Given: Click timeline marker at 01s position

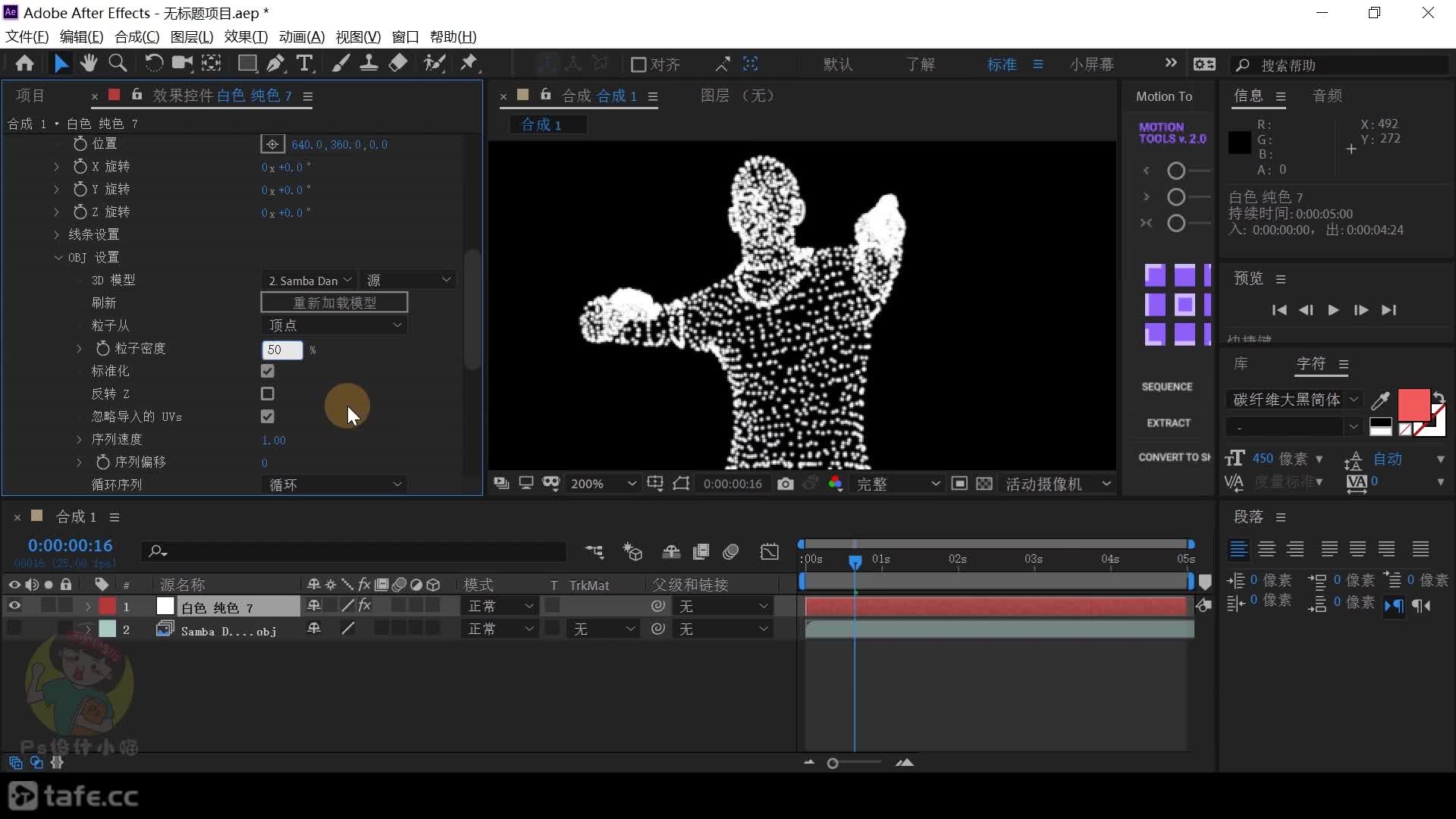Looking at the screenshot, I should pos(879,559).
